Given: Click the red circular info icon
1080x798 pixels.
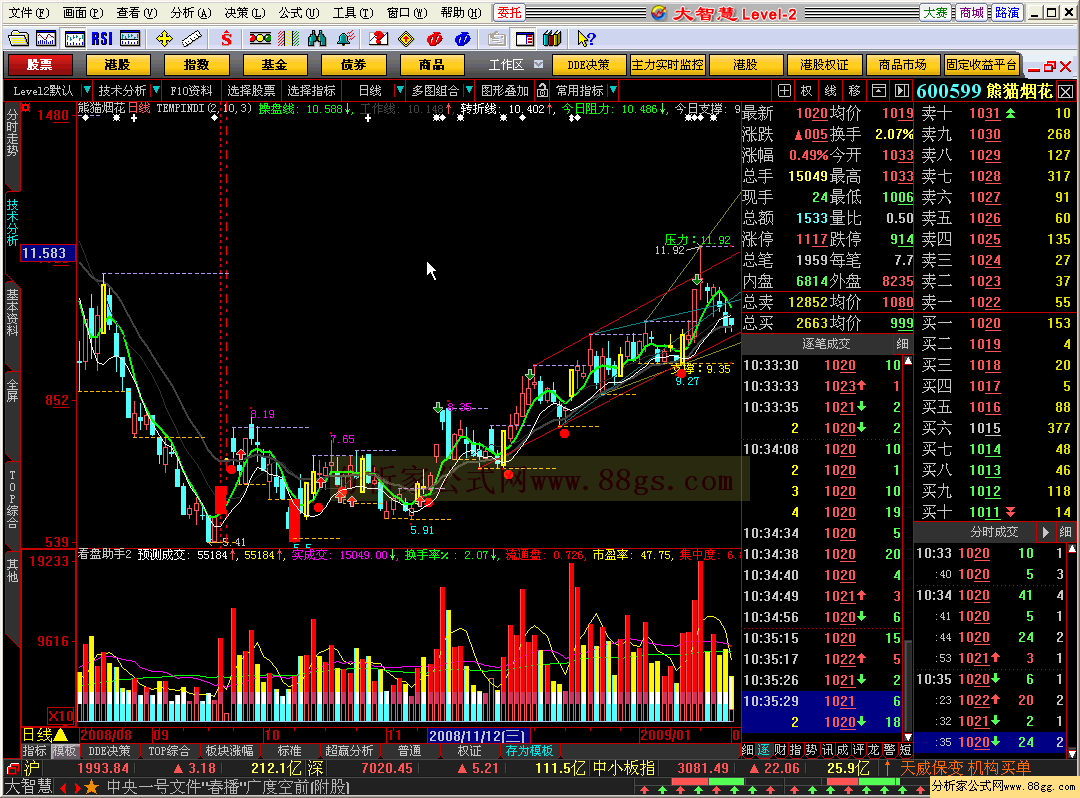Looking at the screenshot, I should tap(435, 39).
